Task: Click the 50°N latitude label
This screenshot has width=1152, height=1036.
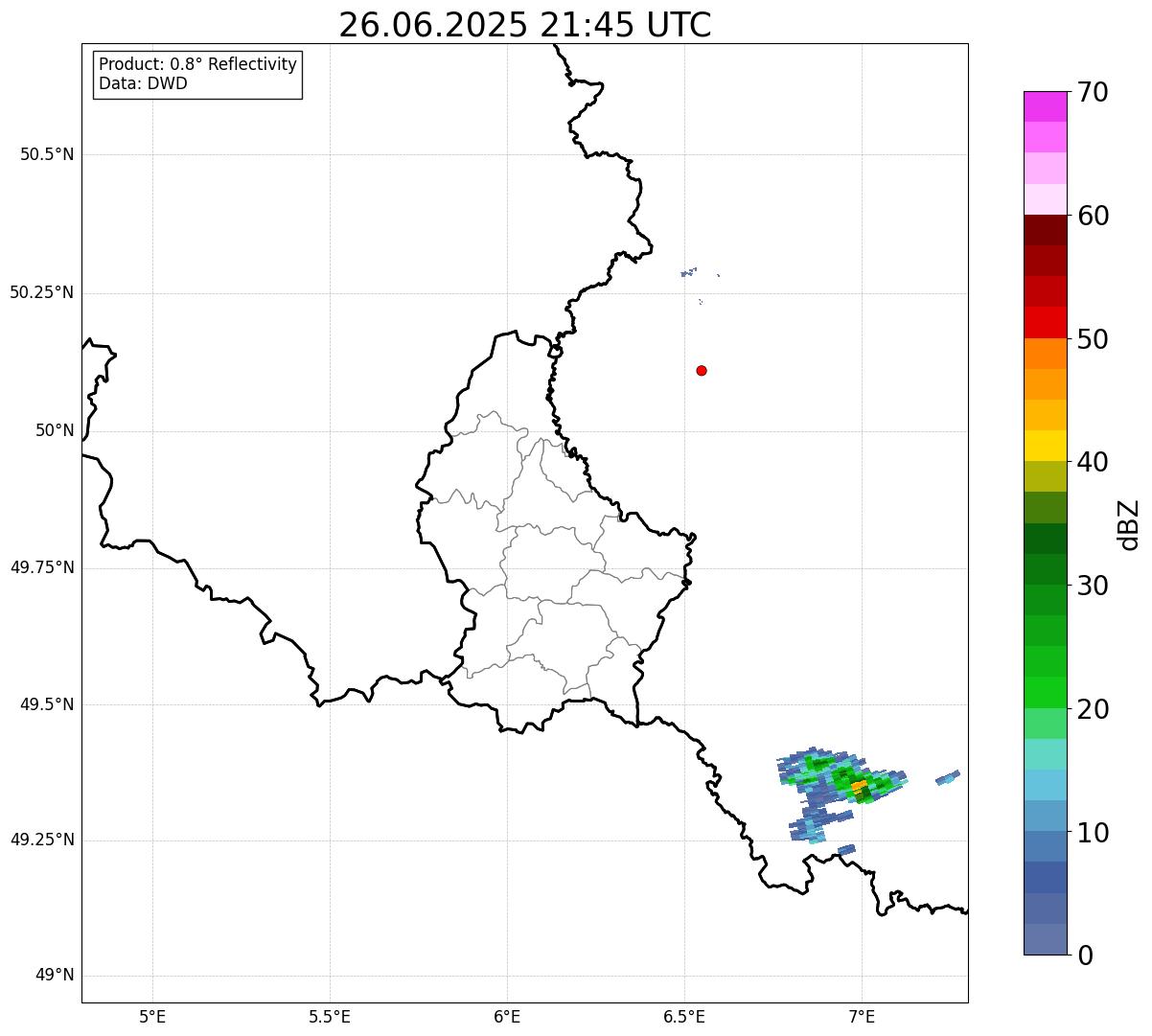Action: click(x=55, y=431)
